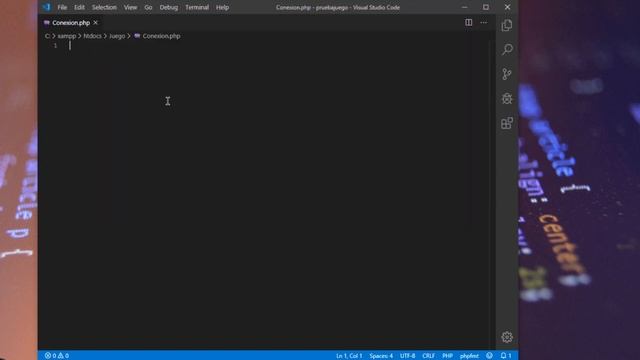Click the htdocs breadcrumb segment

(x=92, y=36)
